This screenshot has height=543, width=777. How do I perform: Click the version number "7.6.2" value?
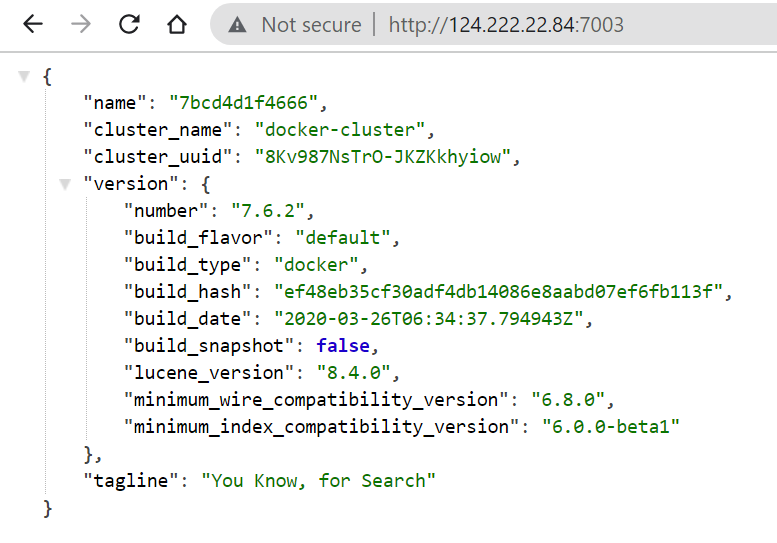coord(273,211)
